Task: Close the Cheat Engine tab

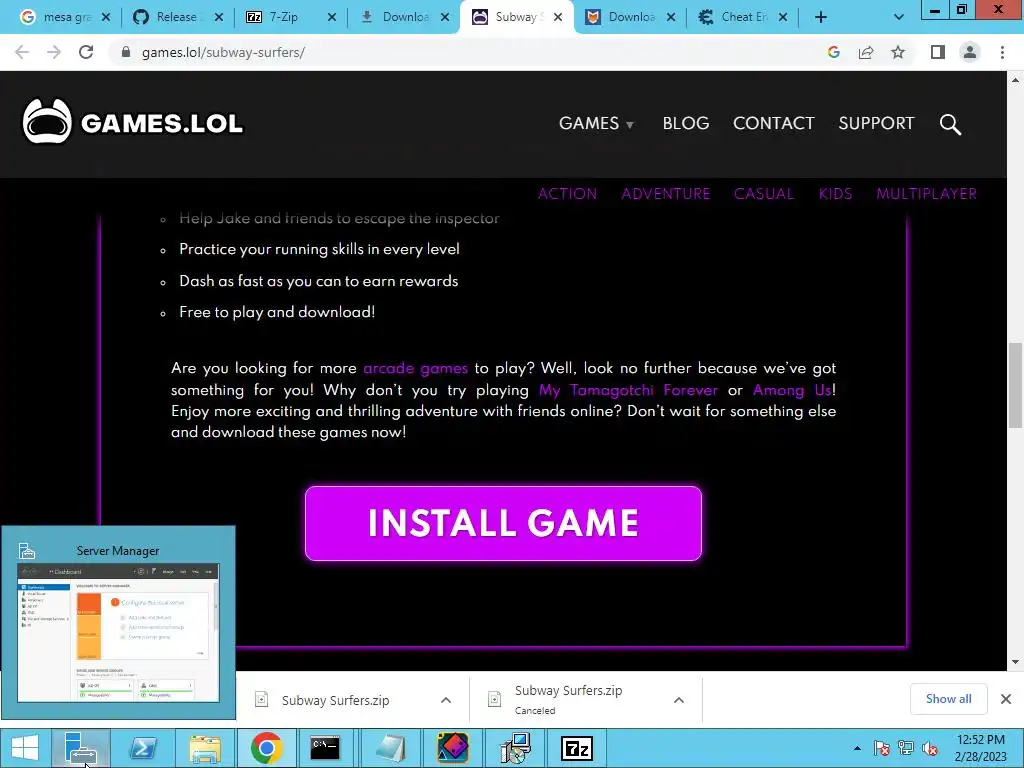Action: (x=783, y=18)
